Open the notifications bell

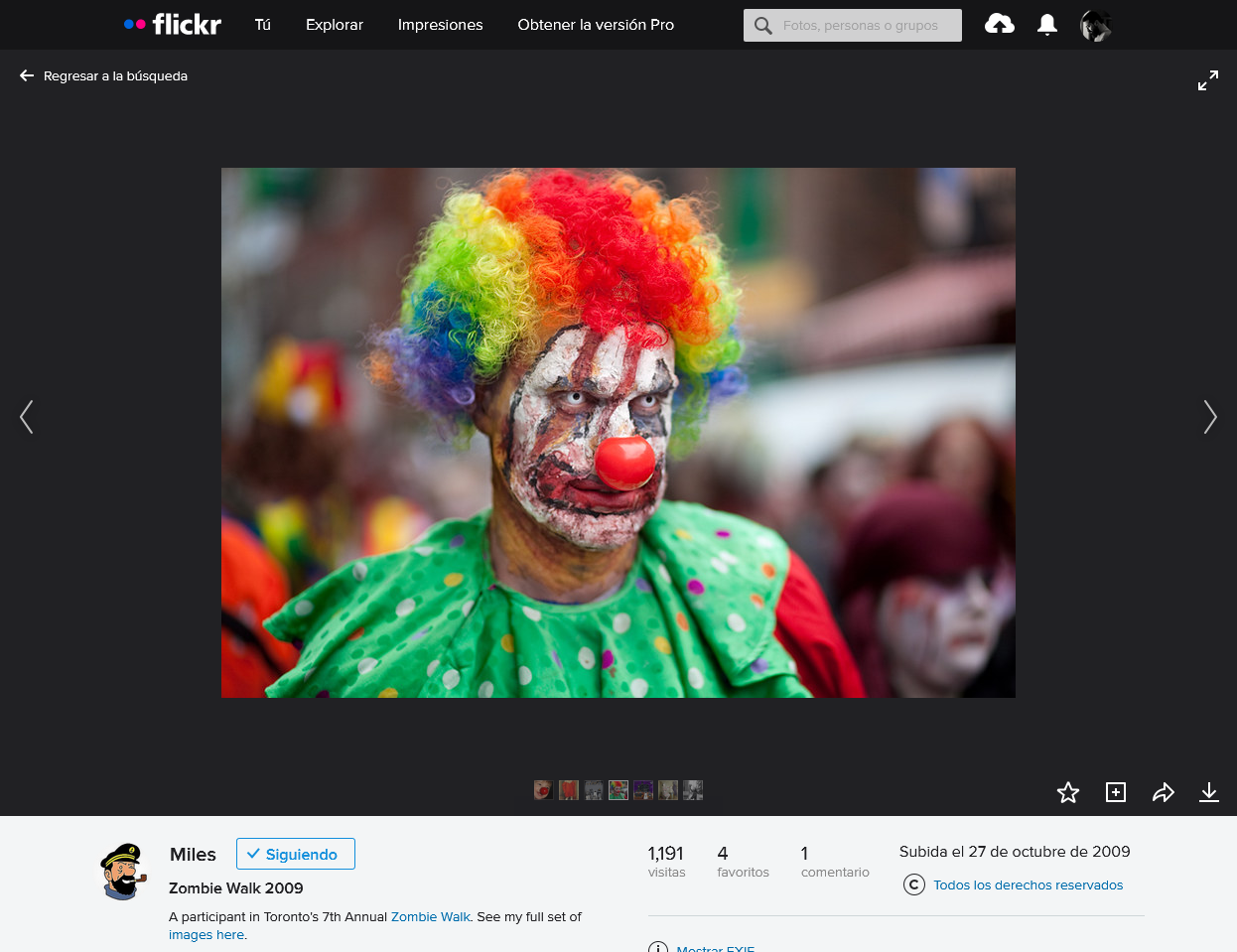[x=1046, y=25]
